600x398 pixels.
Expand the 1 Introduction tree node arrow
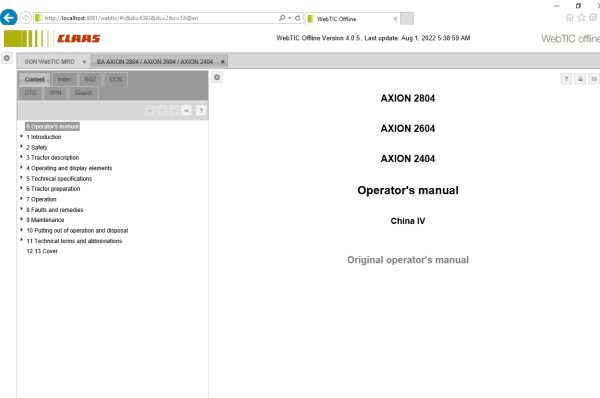pyautogui.click(x=21, y=136)
